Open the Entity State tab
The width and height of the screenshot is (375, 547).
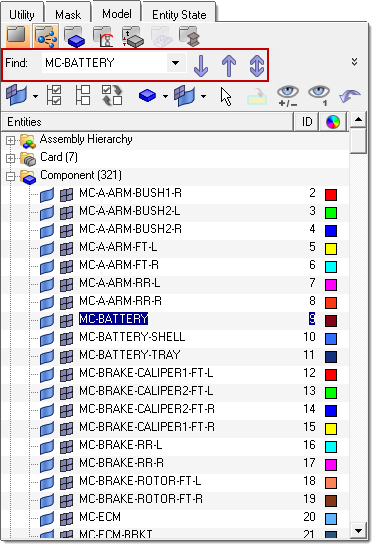(x=179, y=14)
